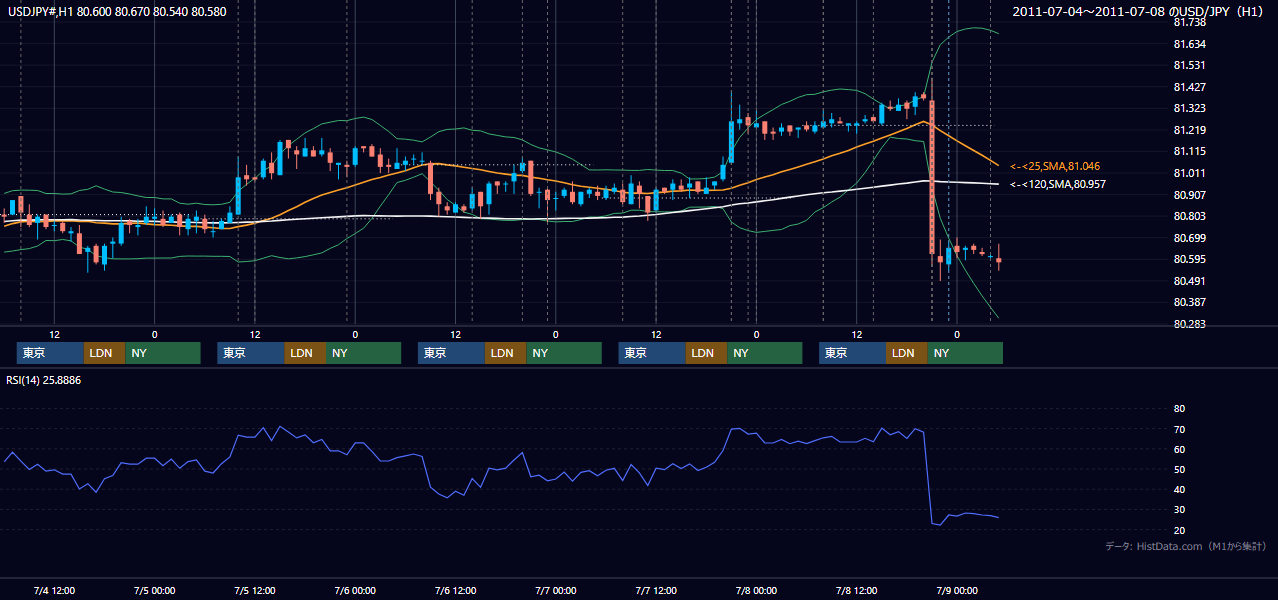This screenshot has width=1278, height=600.
Task: Select the 7/5 12:00 time label
Action: 254,590
